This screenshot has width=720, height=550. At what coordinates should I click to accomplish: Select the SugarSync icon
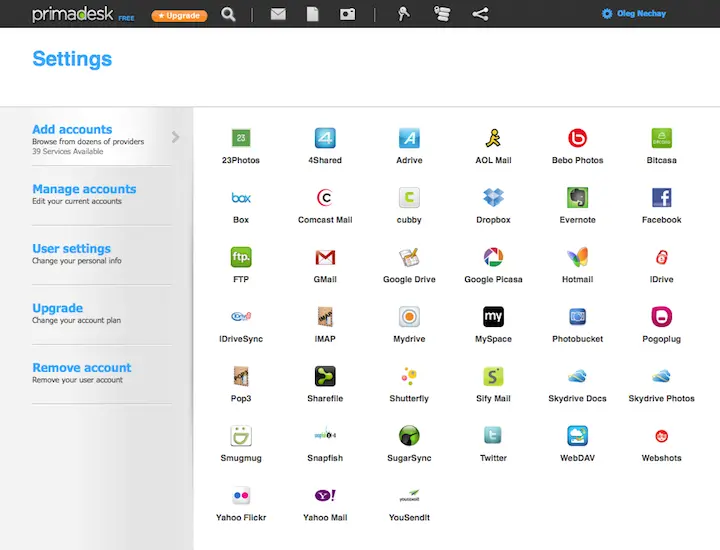click(409, 436)
